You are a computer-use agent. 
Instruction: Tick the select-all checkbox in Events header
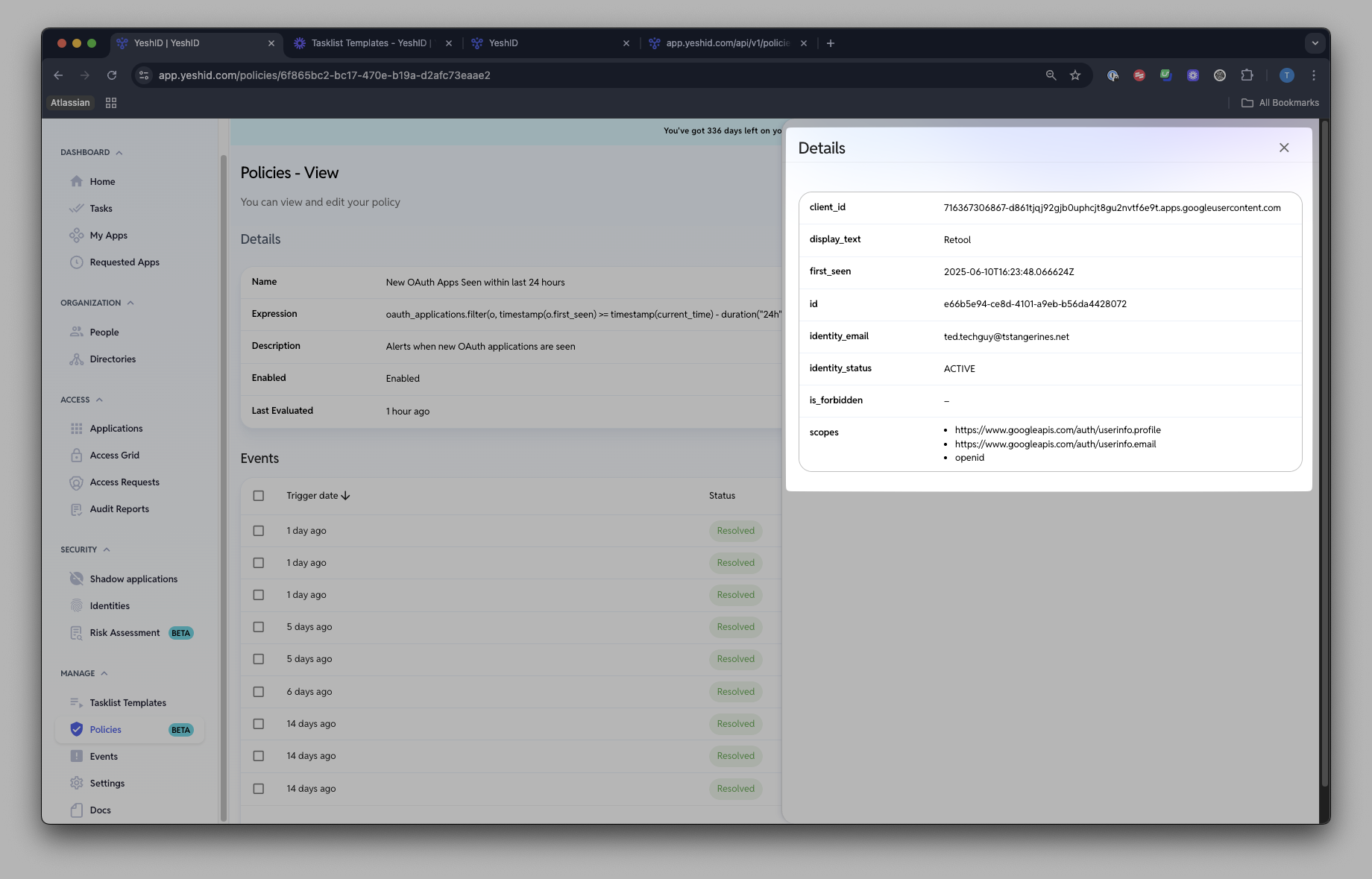[x=259, y=496]
